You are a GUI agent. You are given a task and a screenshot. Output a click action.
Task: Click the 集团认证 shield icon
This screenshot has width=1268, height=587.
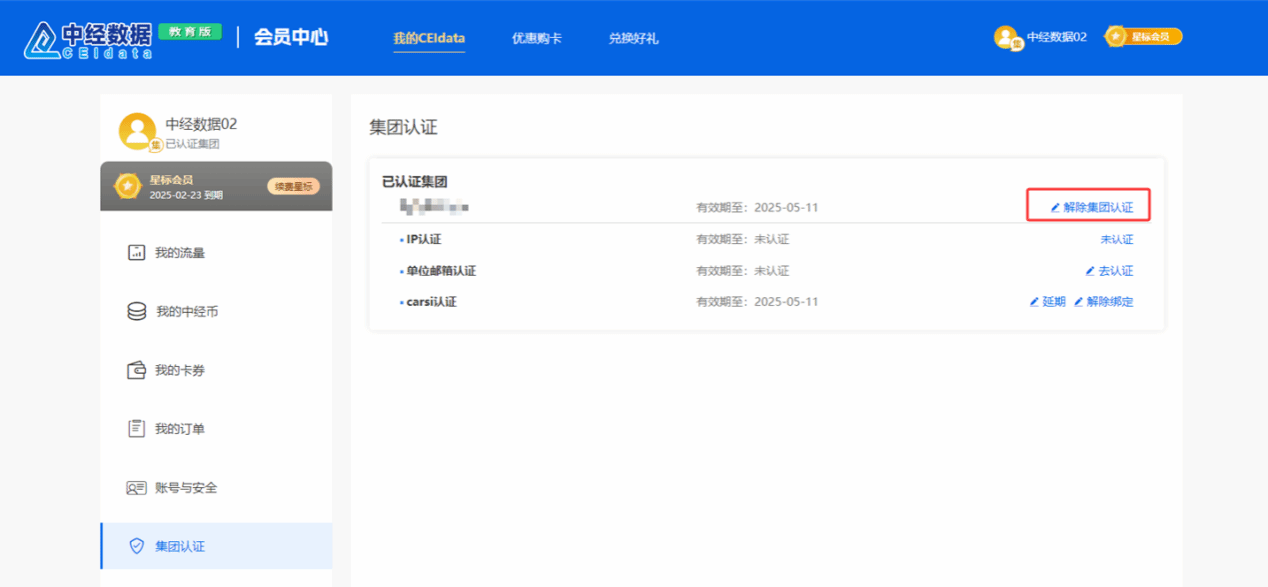137,546
